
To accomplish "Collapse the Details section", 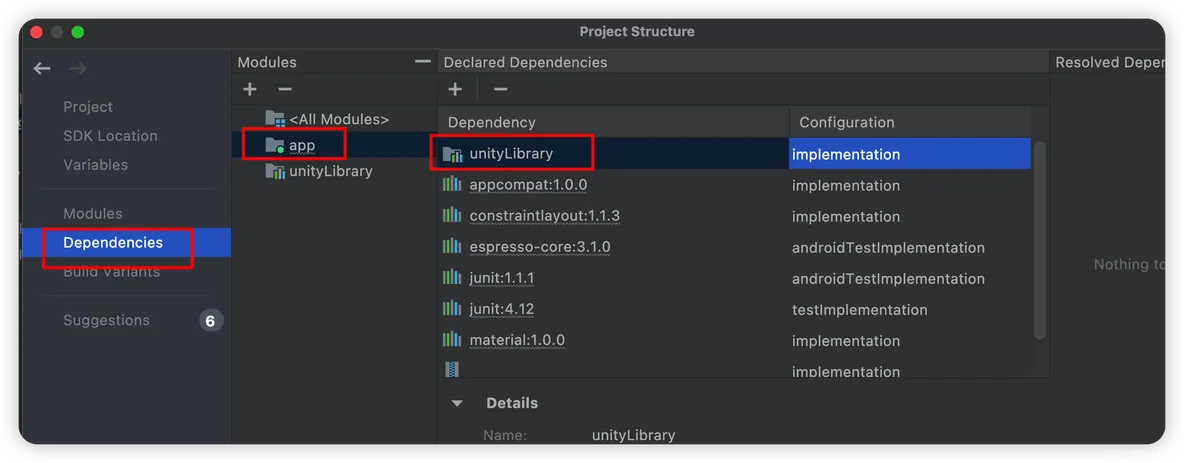I will (457, 403).
